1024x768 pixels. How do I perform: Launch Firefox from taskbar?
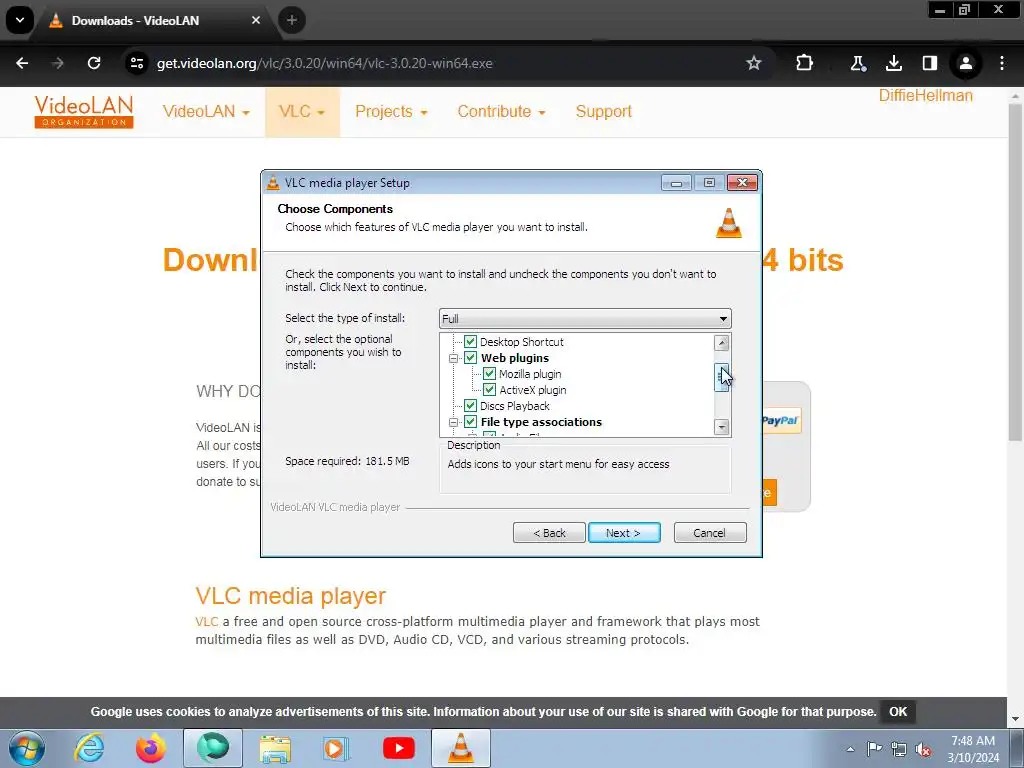point(151,748)
